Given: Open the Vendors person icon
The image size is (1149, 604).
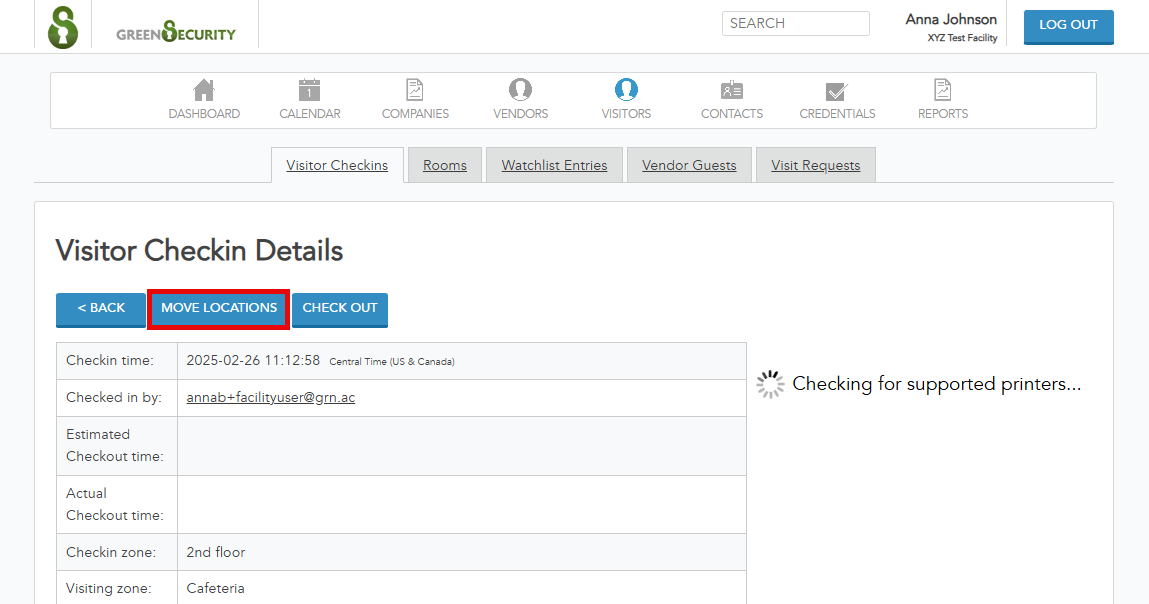Looking at the screenshot, I should coord(520,90).
